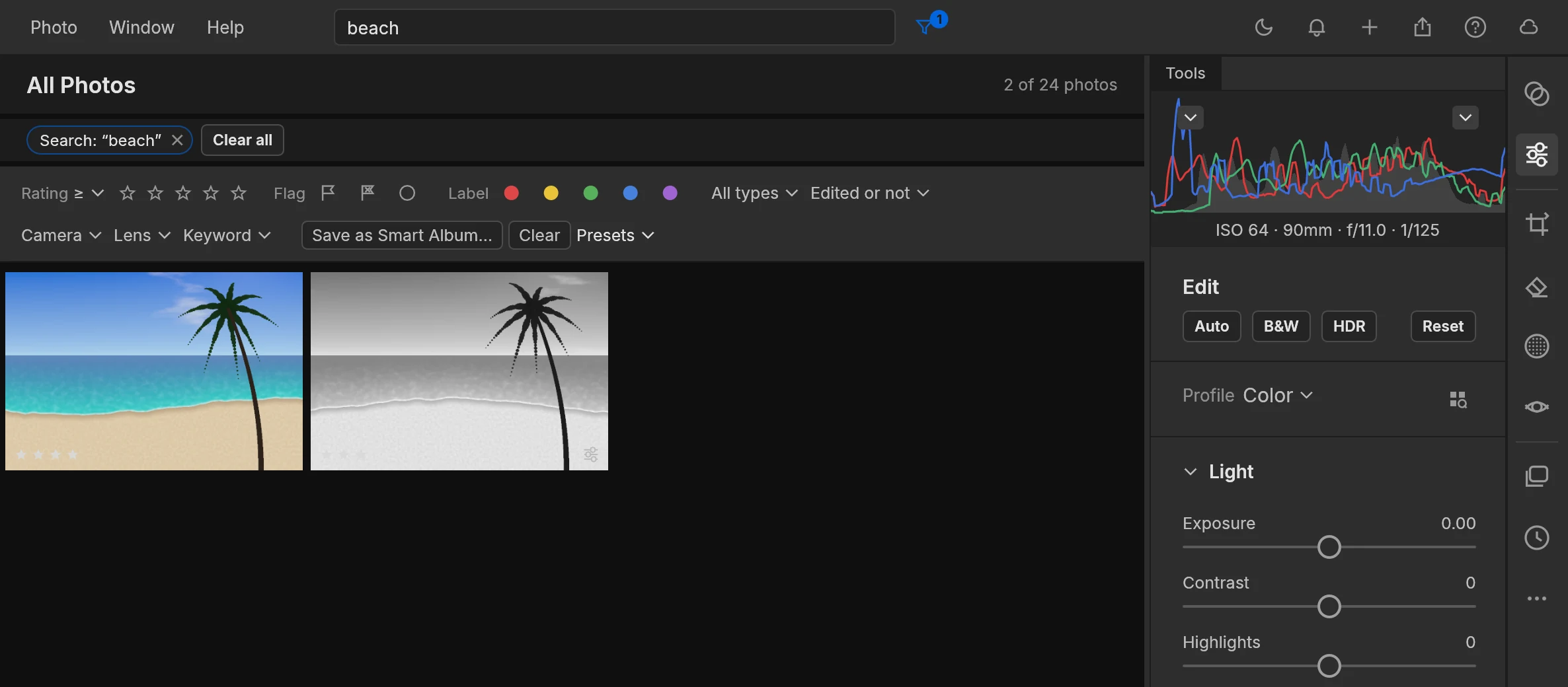The image size is (1568, 687).
Task: Expand the Edited or not dropdown
Action: 870,193
